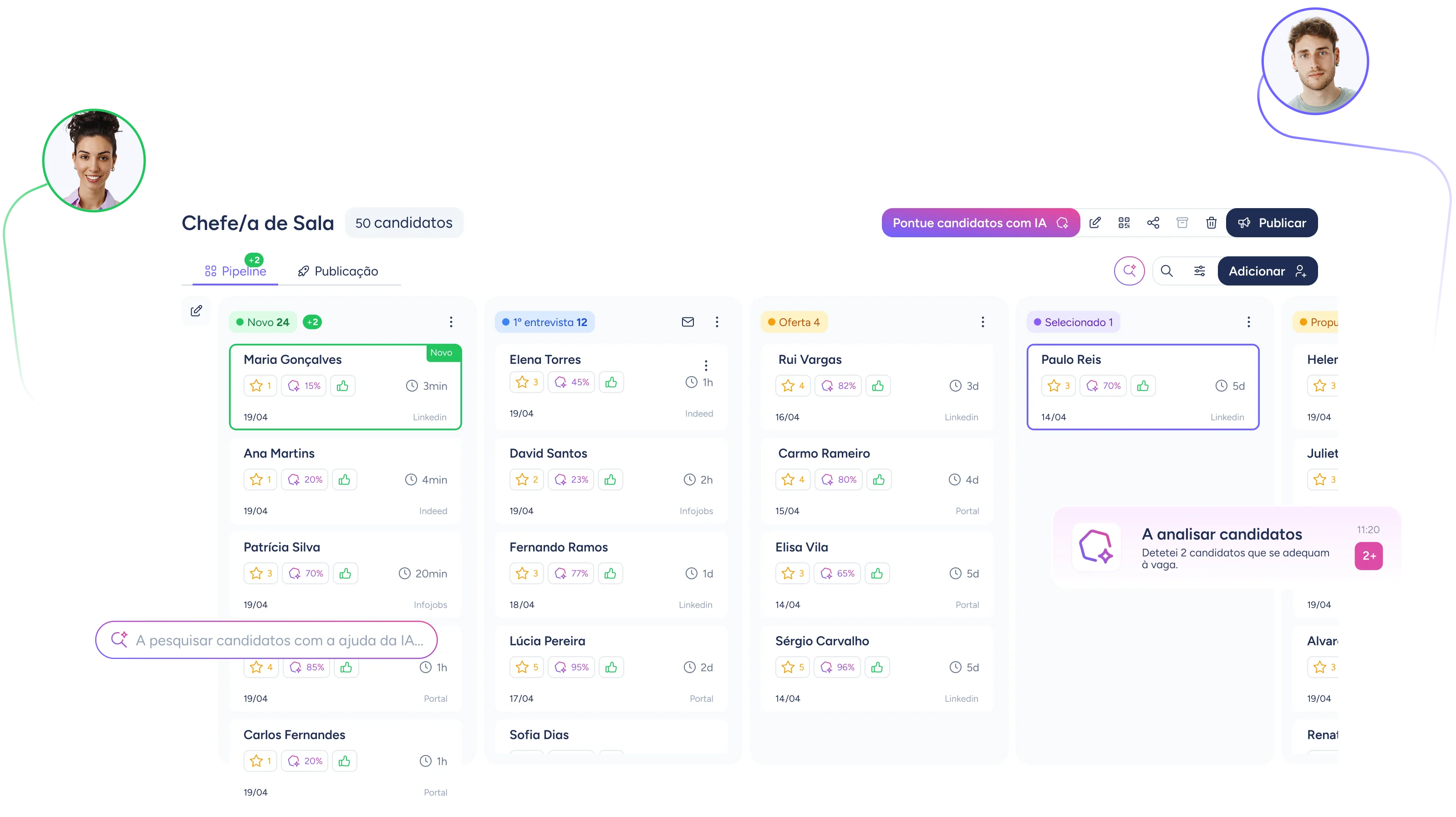Image resolution: width=1456 pixels, height=817 pixels.
Task: Click the AI hexagon icon in notification
Action: coord(1096,546)
